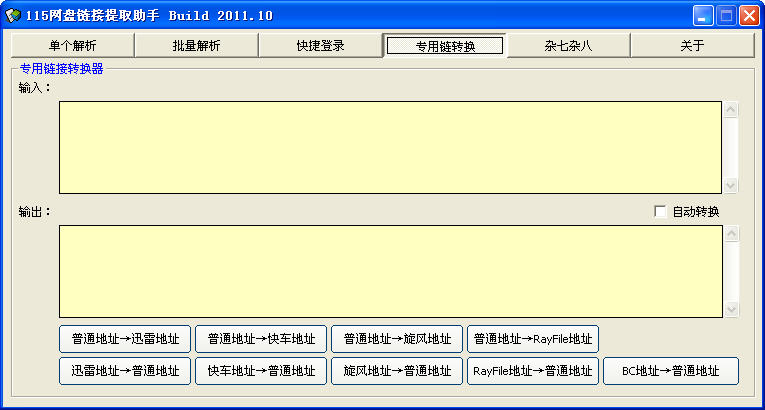Click the app icon in title bar

[x=13, y=16]
